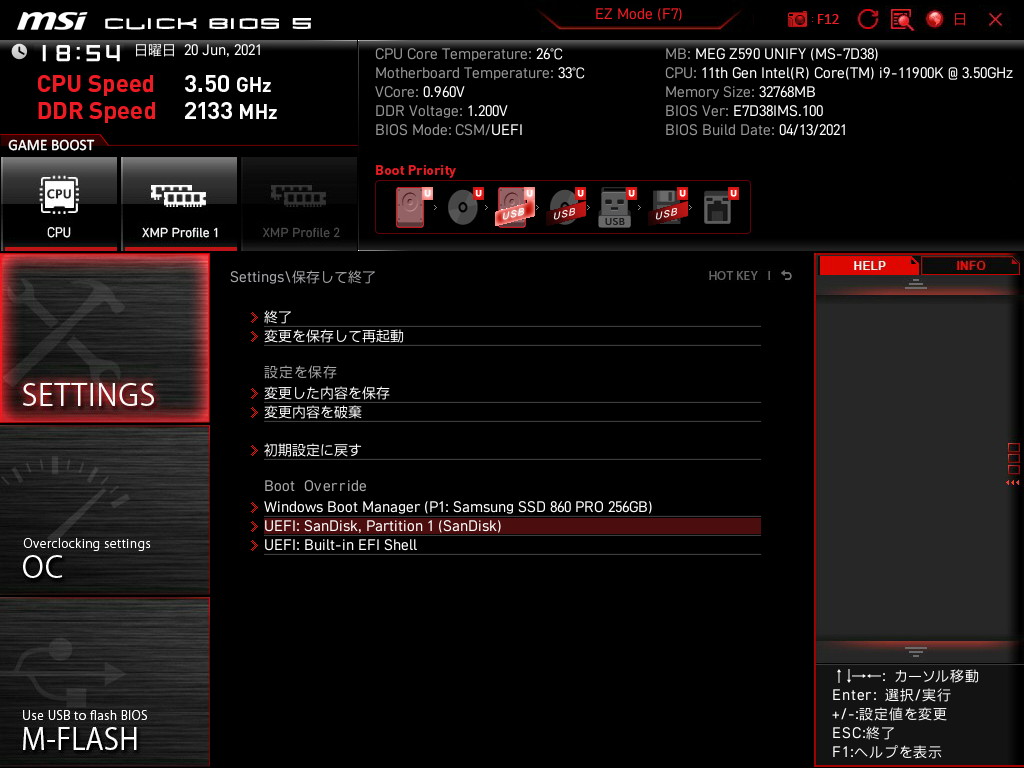Select 変更した内容を保存
The height and width of the screenshot is (768, 1024).
(x=512, y=393)
